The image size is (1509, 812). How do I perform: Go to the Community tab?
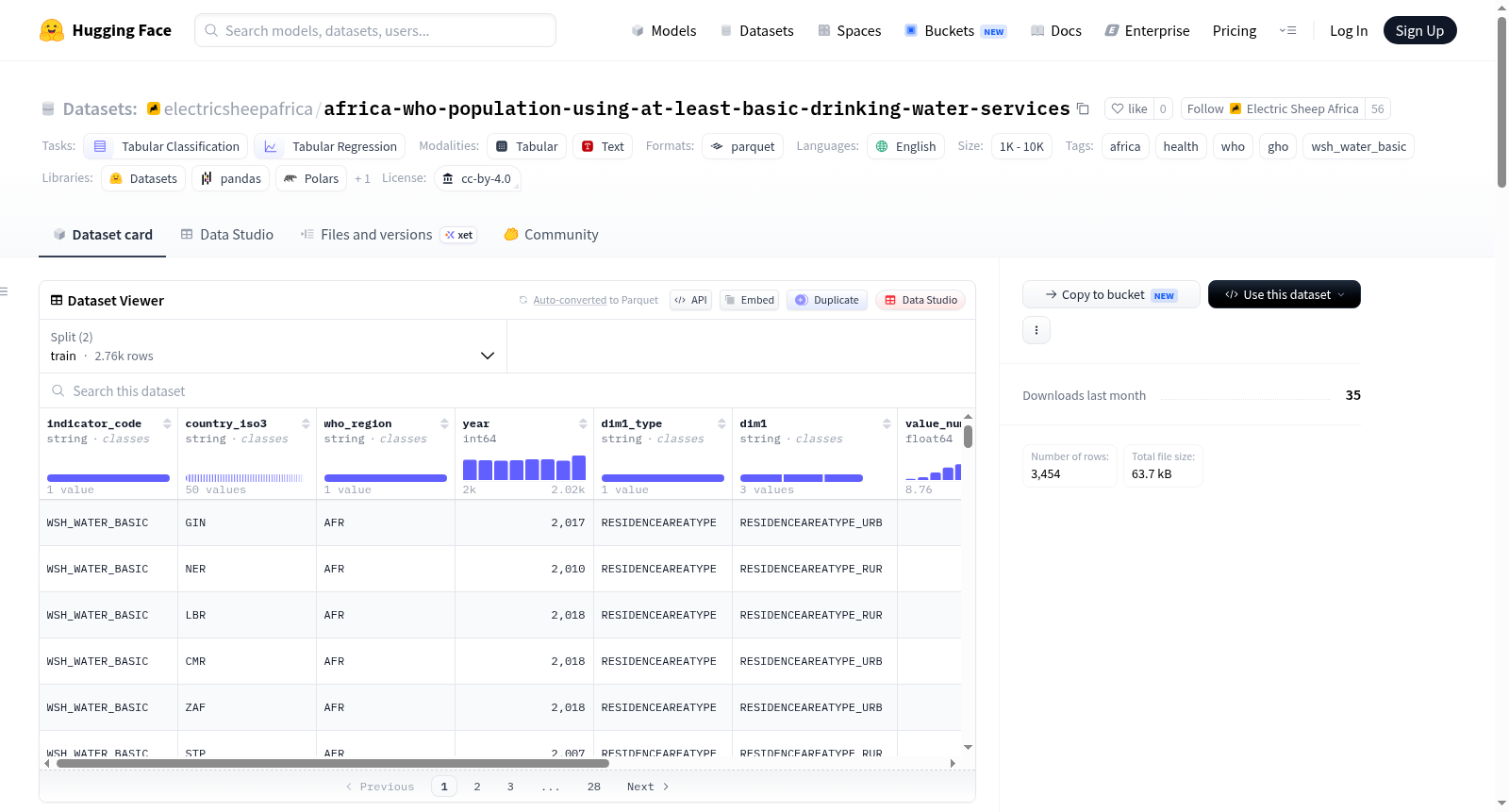click(x=552, y=235)
